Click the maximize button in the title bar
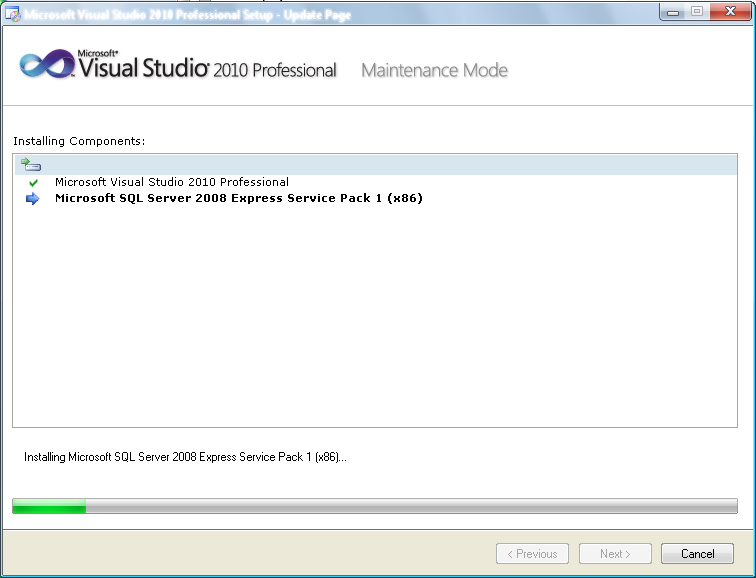 tap(697, 12)
